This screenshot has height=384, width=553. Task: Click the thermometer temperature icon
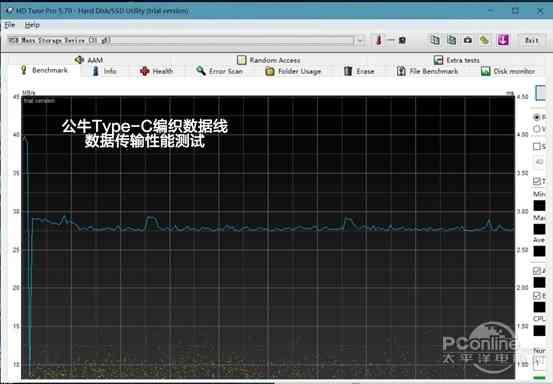[378, 40]
